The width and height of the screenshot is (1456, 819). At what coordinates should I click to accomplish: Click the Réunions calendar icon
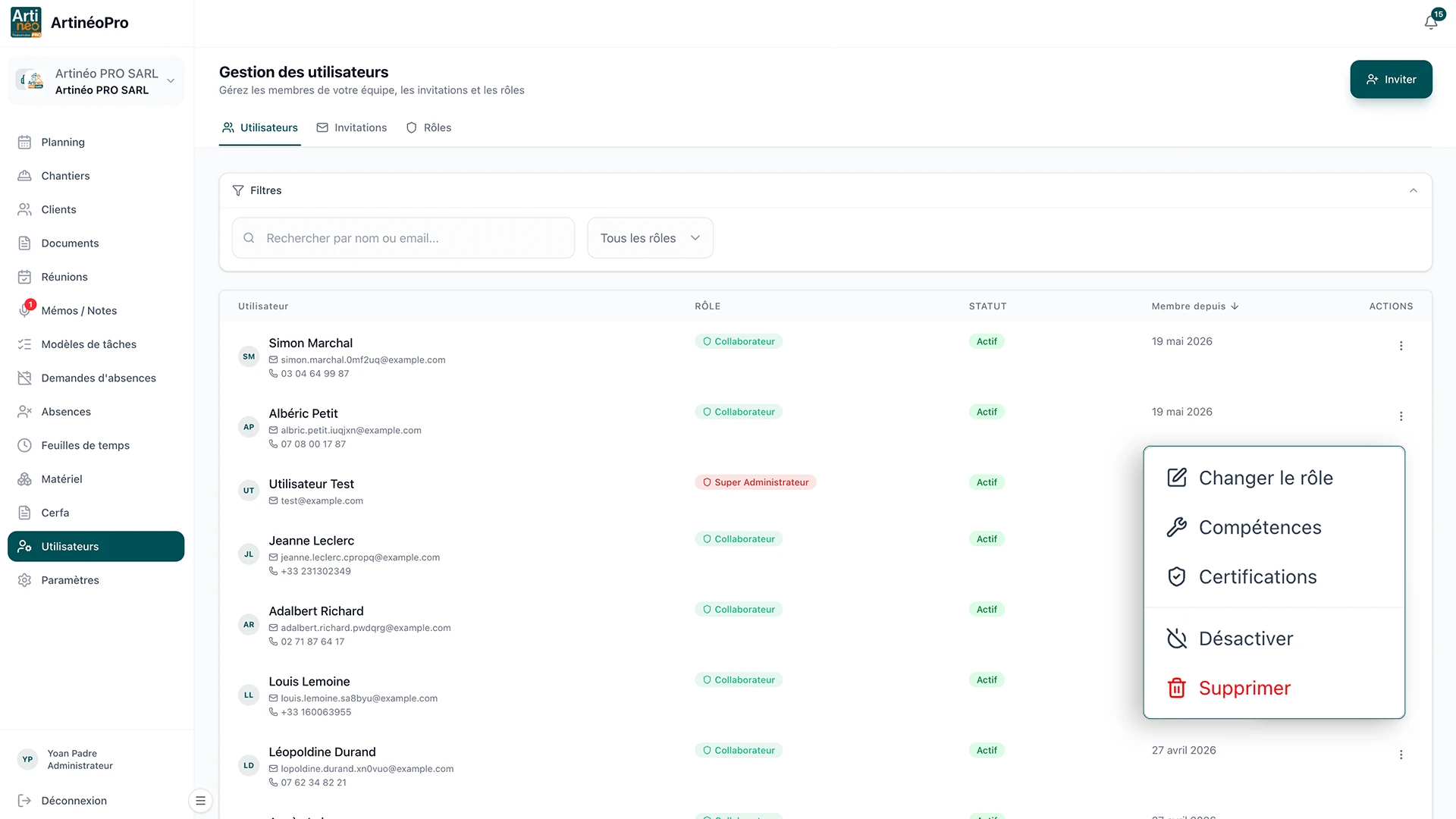[25, 277]
